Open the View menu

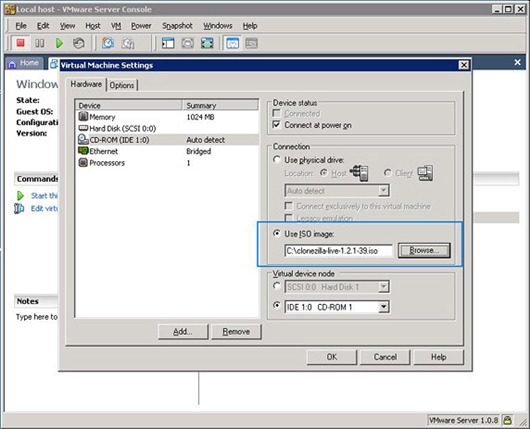tap(67, 26)
